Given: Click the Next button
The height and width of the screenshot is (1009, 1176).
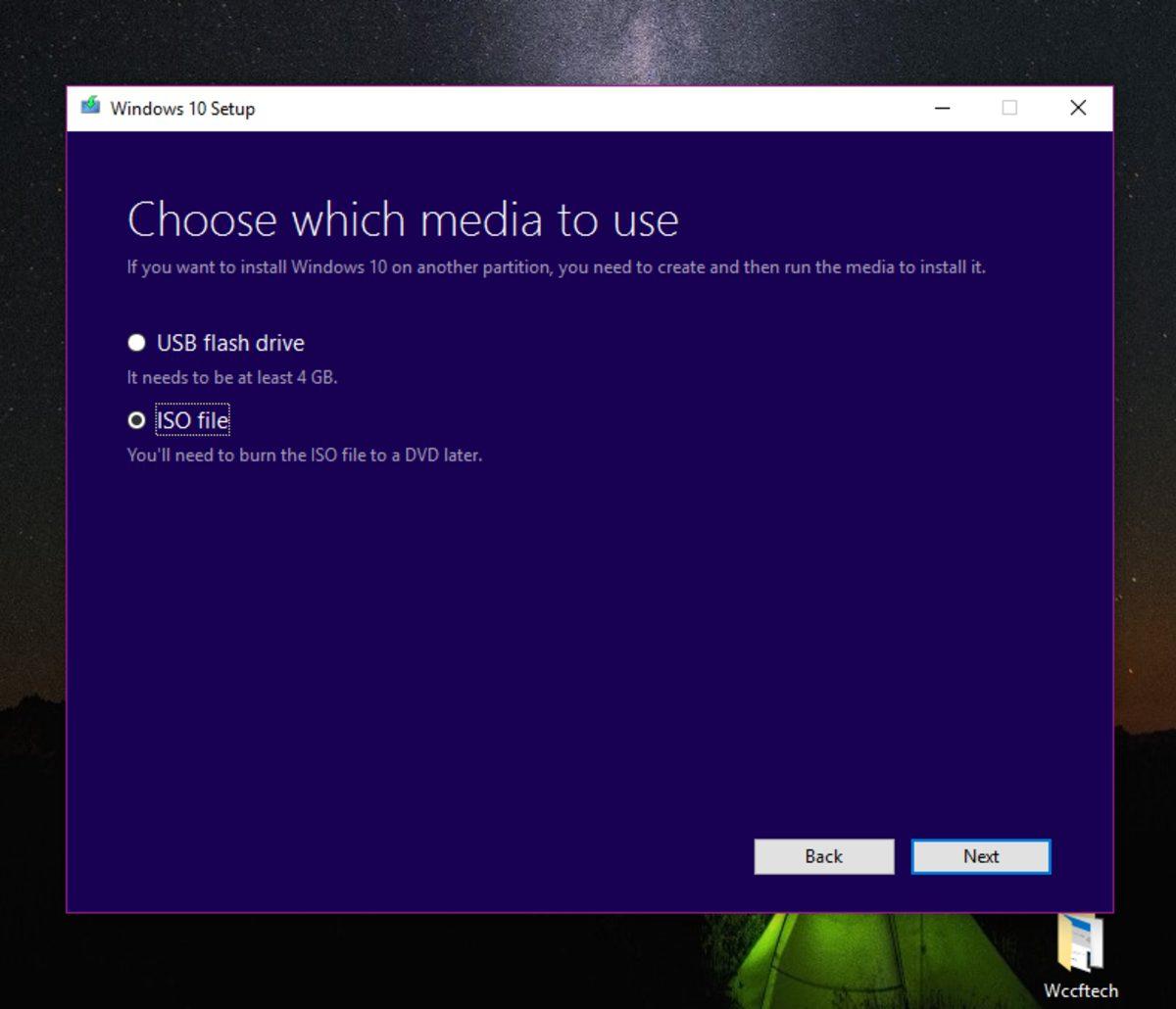Looking at the screenshot, I should click(980, 856).
